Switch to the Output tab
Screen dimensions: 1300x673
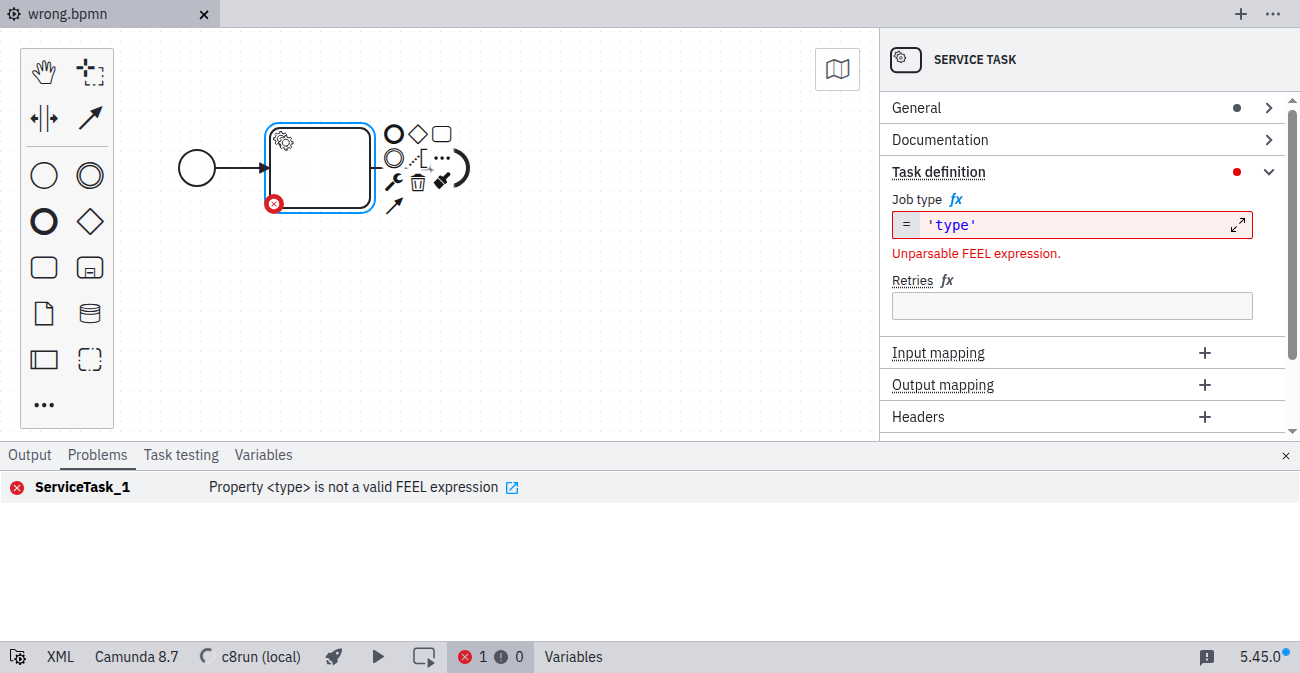[30, 455]
